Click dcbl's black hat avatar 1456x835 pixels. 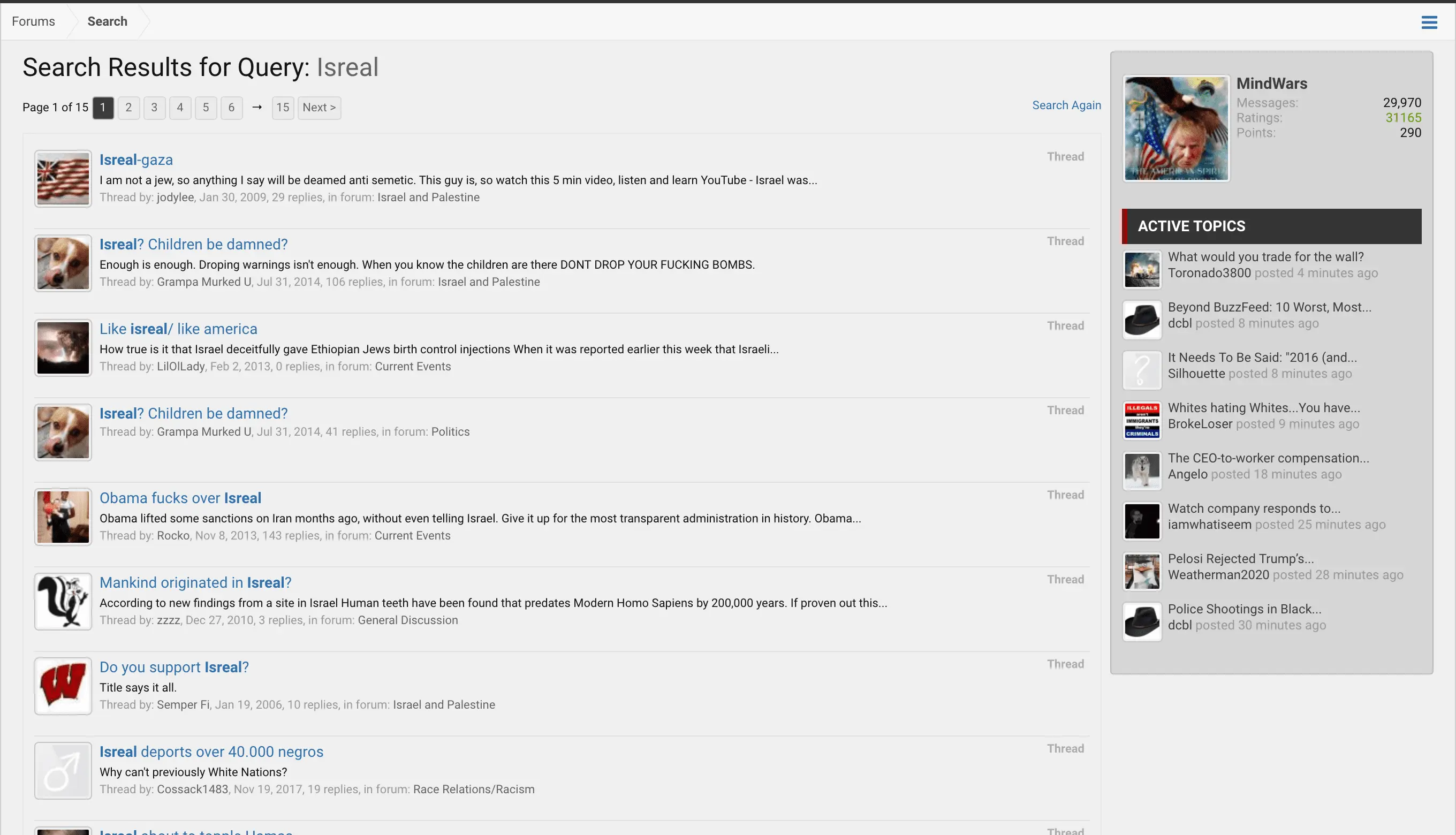click(1141, 320)
